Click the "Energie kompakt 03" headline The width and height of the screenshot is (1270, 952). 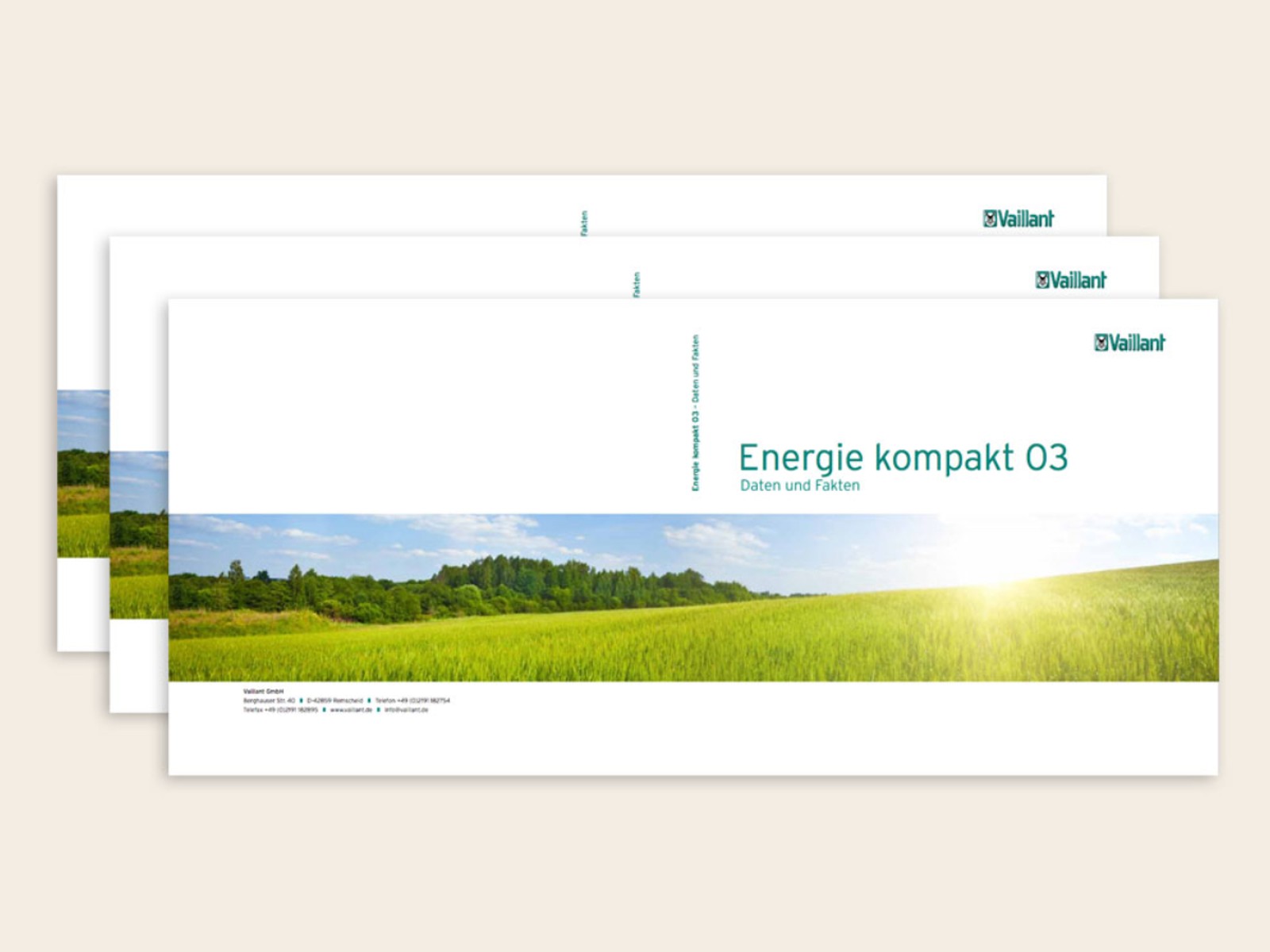pyautogui.click(x=902, y=458)
